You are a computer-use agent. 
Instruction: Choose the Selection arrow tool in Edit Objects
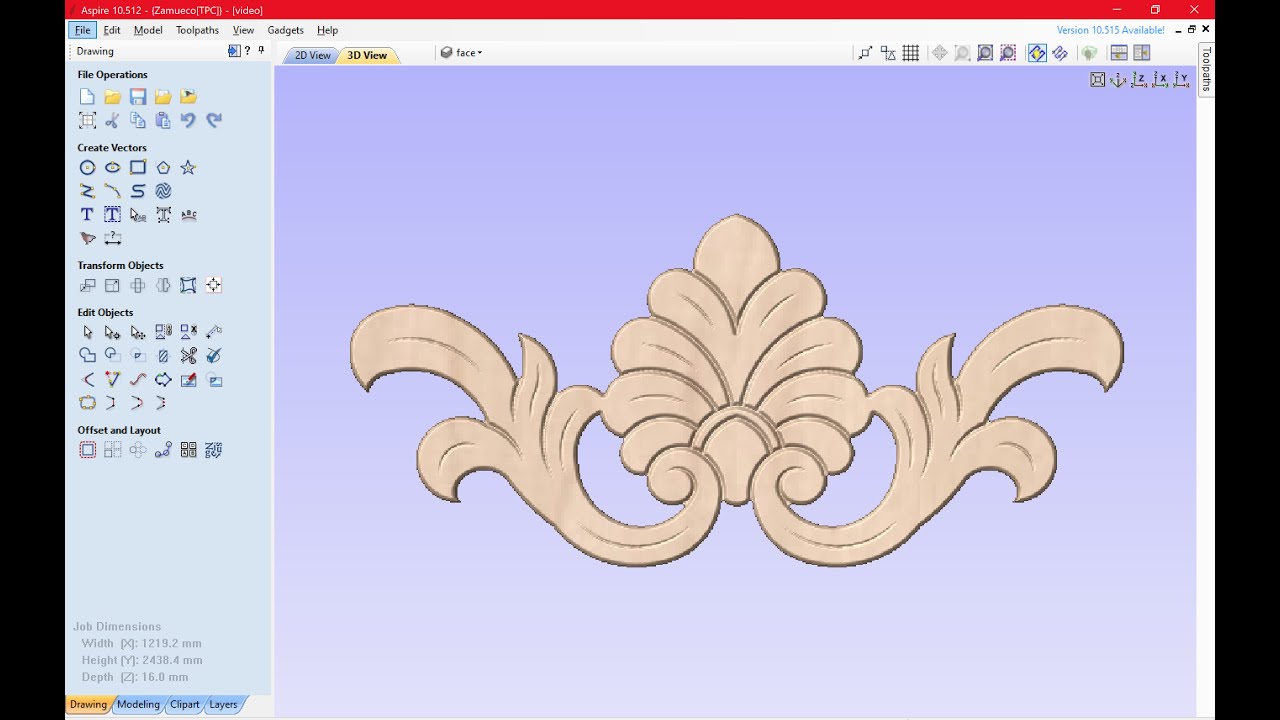coord(87,332)
